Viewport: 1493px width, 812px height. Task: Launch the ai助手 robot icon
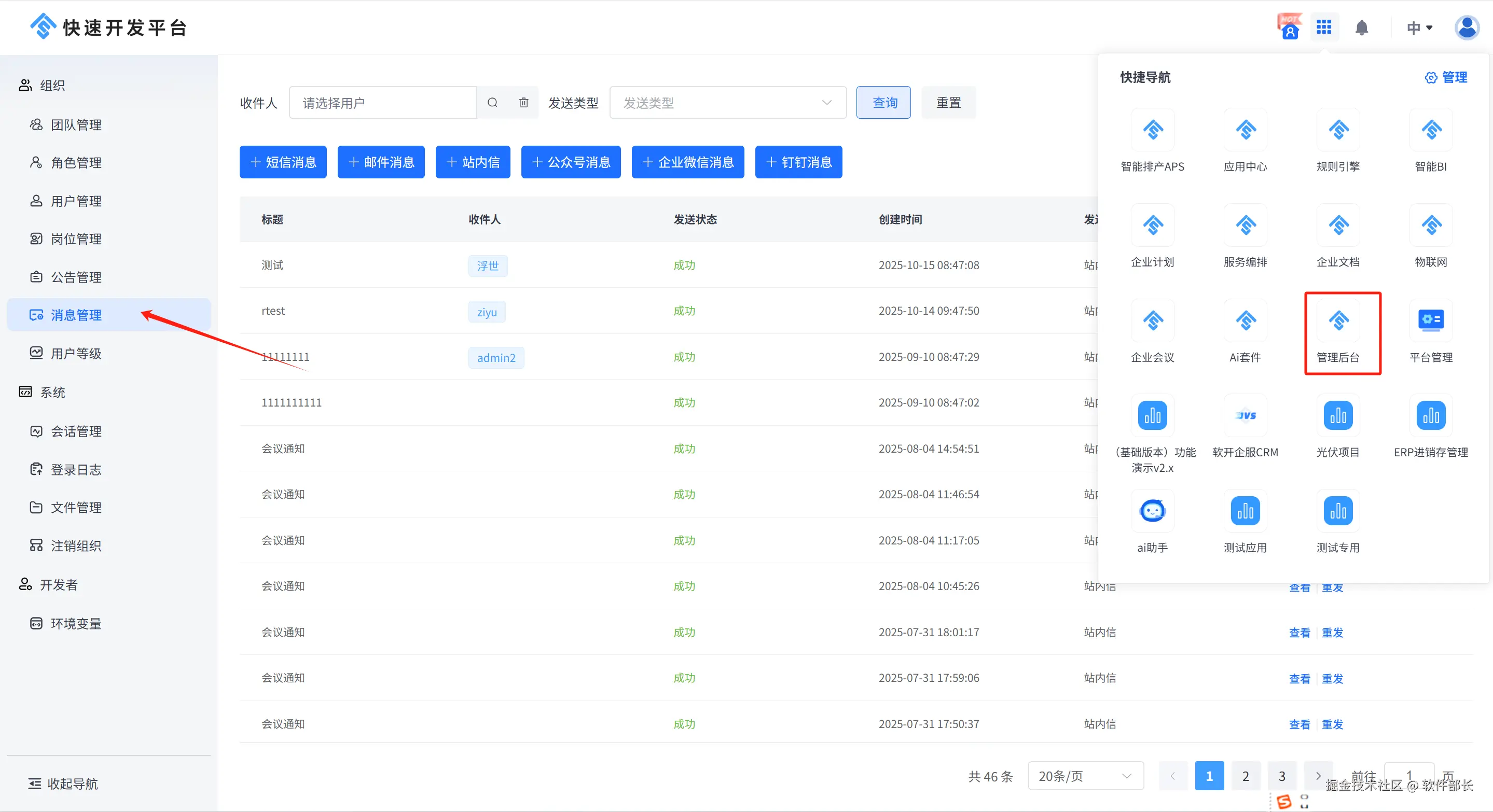tap(1152, 511)
